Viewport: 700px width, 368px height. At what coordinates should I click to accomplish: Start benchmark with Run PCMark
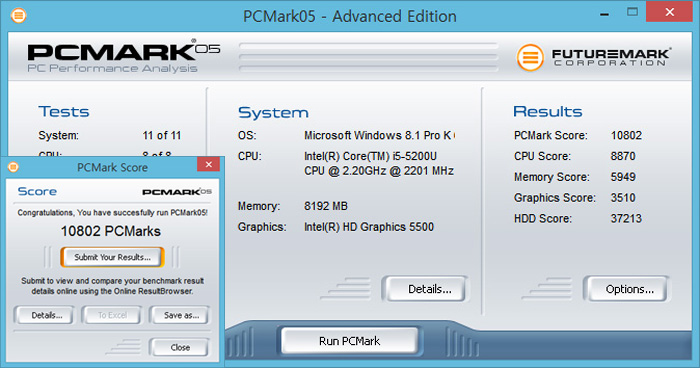pos(350,341)
